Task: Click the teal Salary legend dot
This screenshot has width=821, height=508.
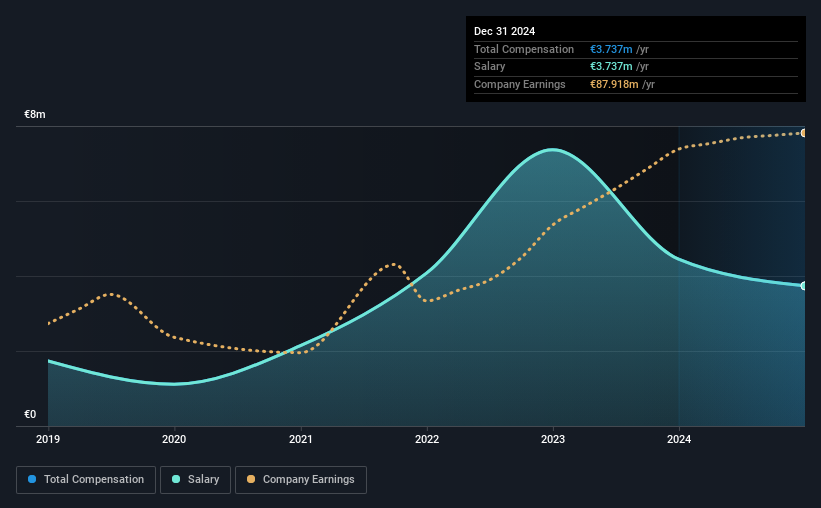Action: (x=176, y=479)
